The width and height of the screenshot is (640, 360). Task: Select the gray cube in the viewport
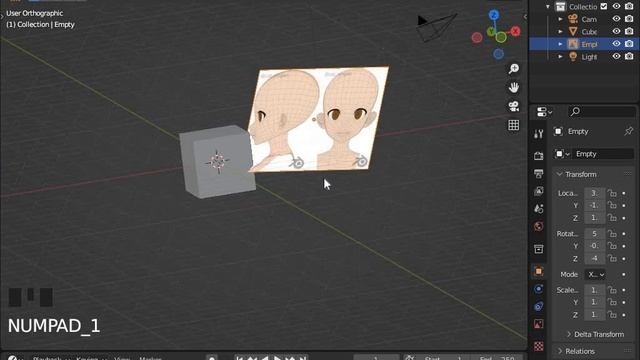pos(218,162)
